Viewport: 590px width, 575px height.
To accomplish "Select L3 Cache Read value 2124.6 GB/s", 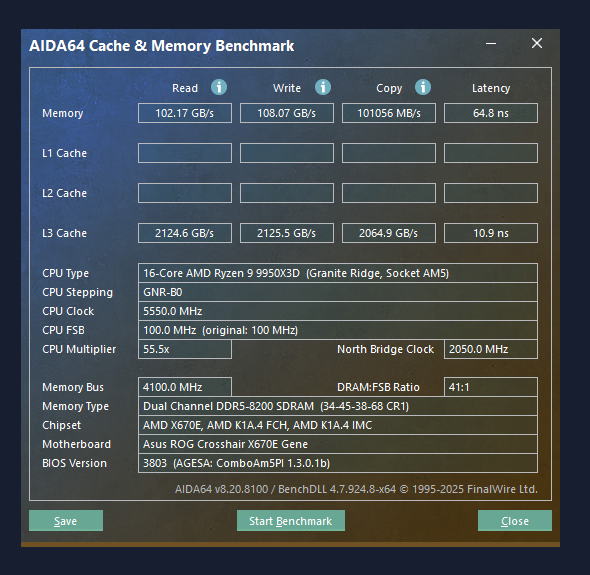I will tap(185, 233).
